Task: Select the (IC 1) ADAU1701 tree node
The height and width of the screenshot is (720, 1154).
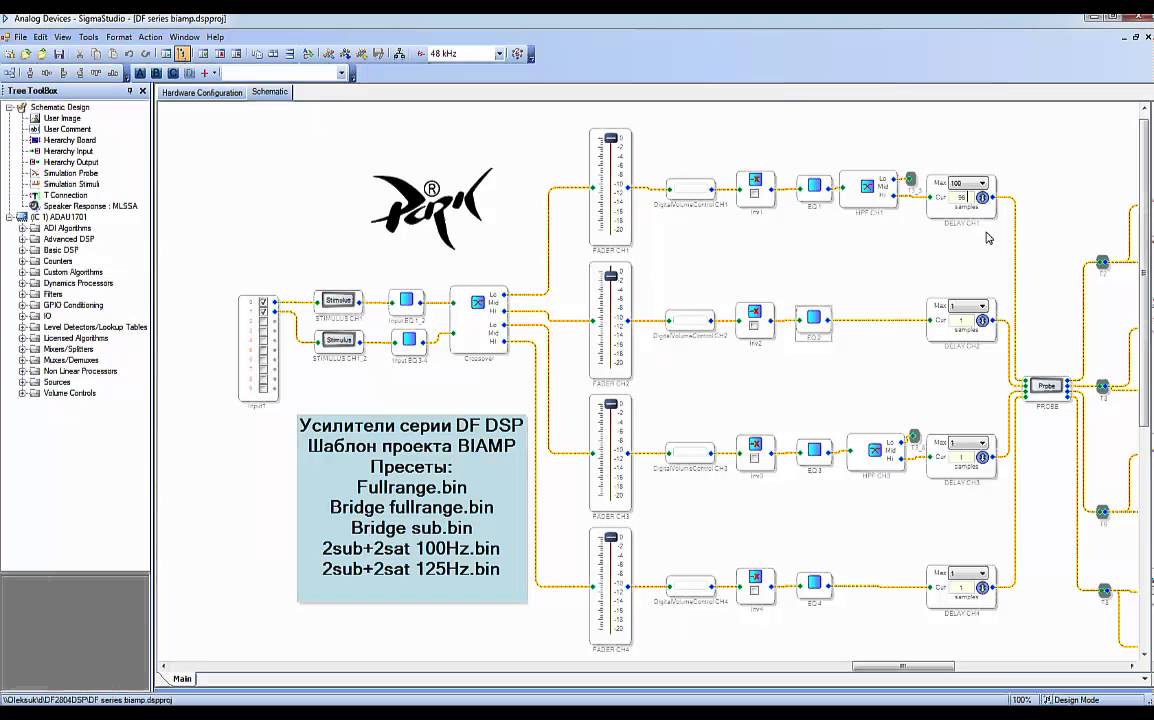Action: 58,217
